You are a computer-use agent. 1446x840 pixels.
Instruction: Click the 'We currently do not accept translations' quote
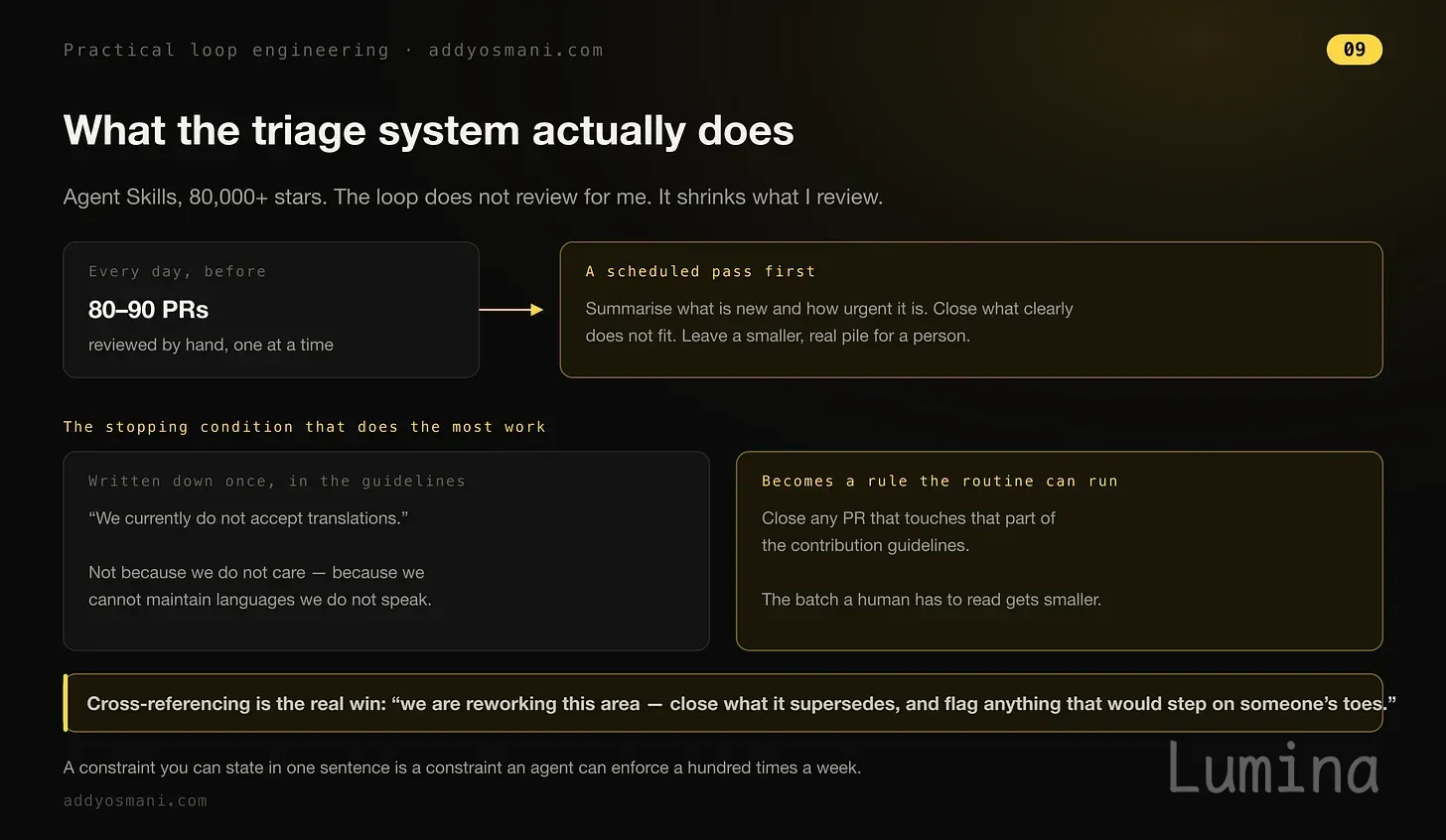(248, 518)
